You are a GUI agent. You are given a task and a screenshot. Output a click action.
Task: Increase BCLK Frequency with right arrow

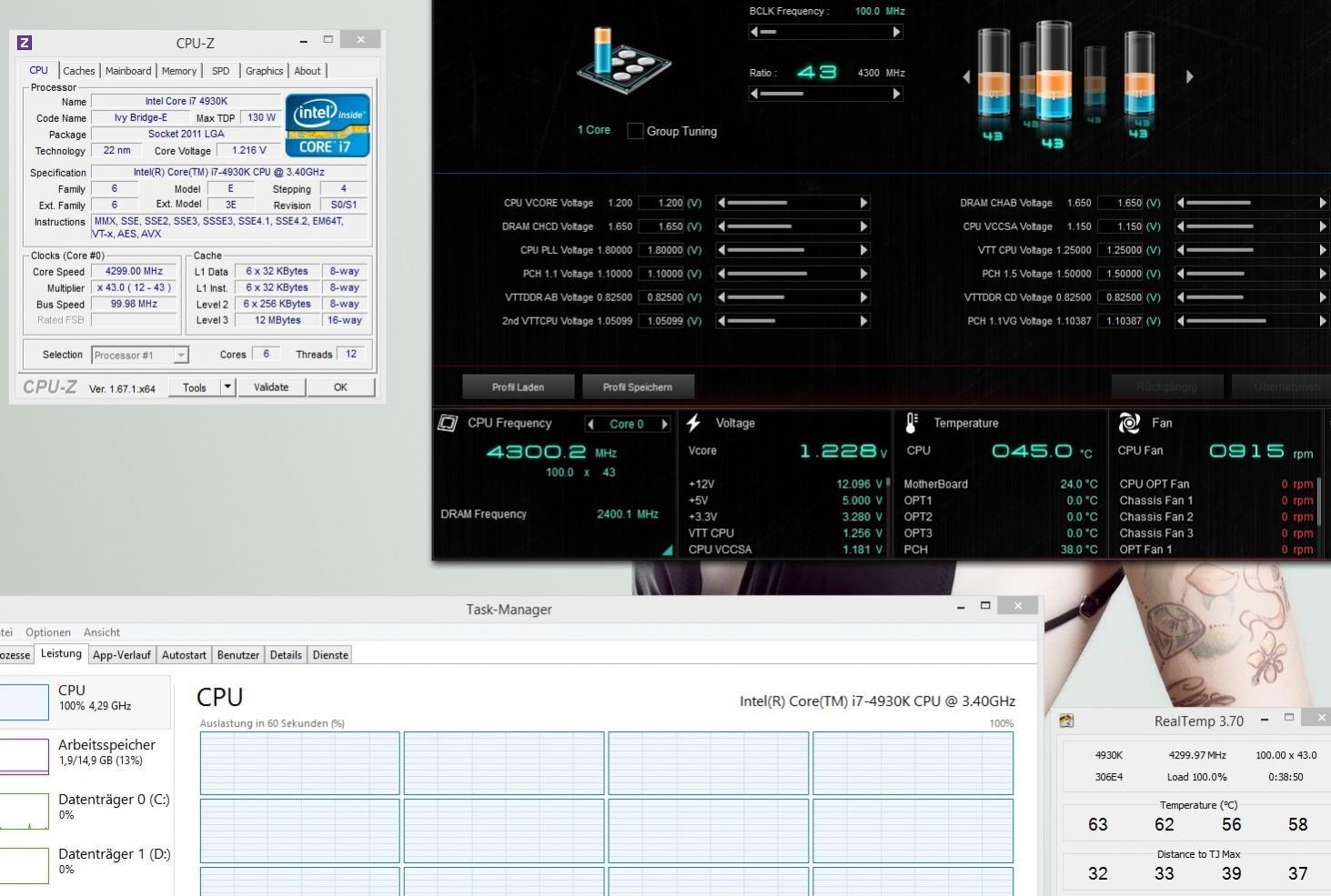click(896, 32)
